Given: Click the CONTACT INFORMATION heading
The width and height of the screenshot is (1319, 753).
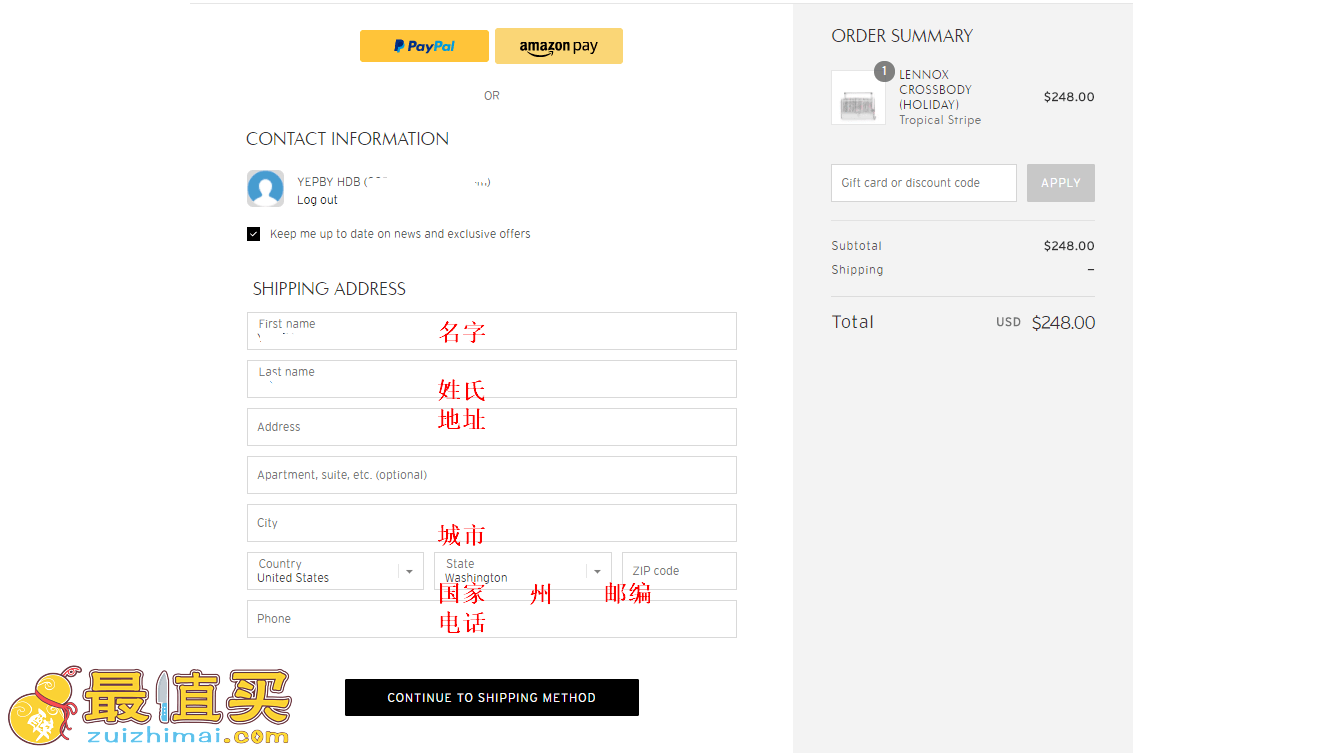Looking at the screenshot, I should (x=347, y=139).
